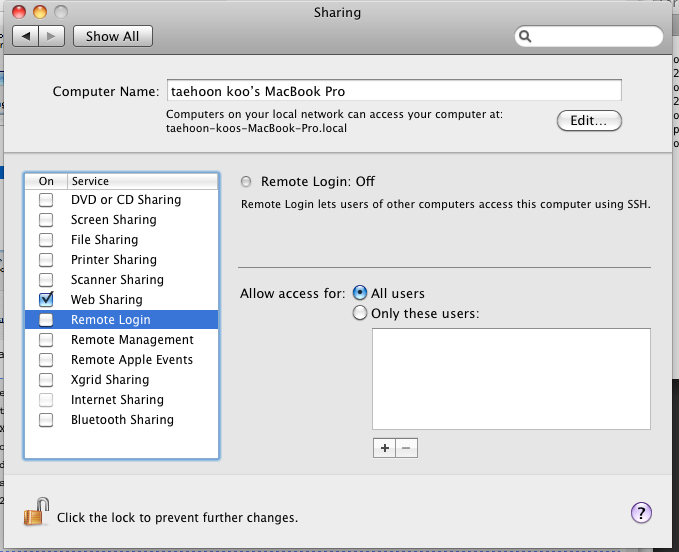Select the Printer Sharing service row

click(x=122, y=260)
